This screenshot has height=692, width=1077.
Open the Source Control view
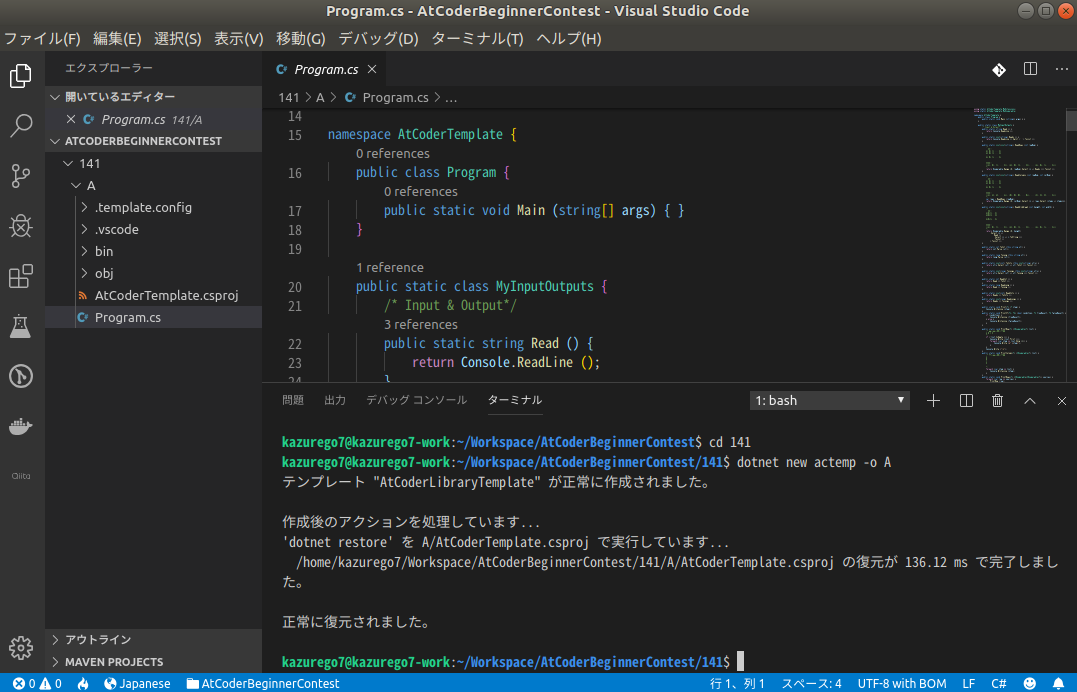click(x=21, y=176)
